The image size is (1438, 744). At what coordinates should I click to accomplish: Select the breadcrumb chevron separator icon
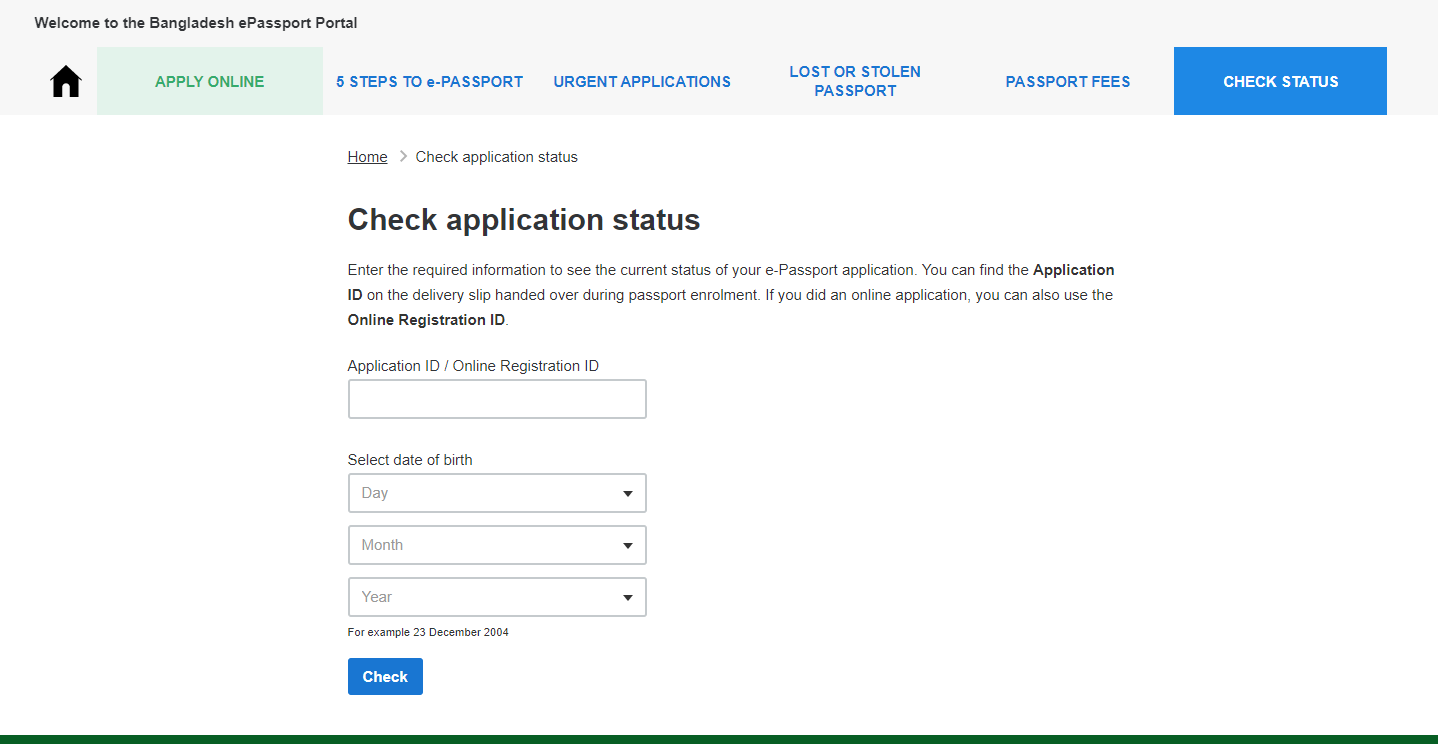tap(403, 157)
